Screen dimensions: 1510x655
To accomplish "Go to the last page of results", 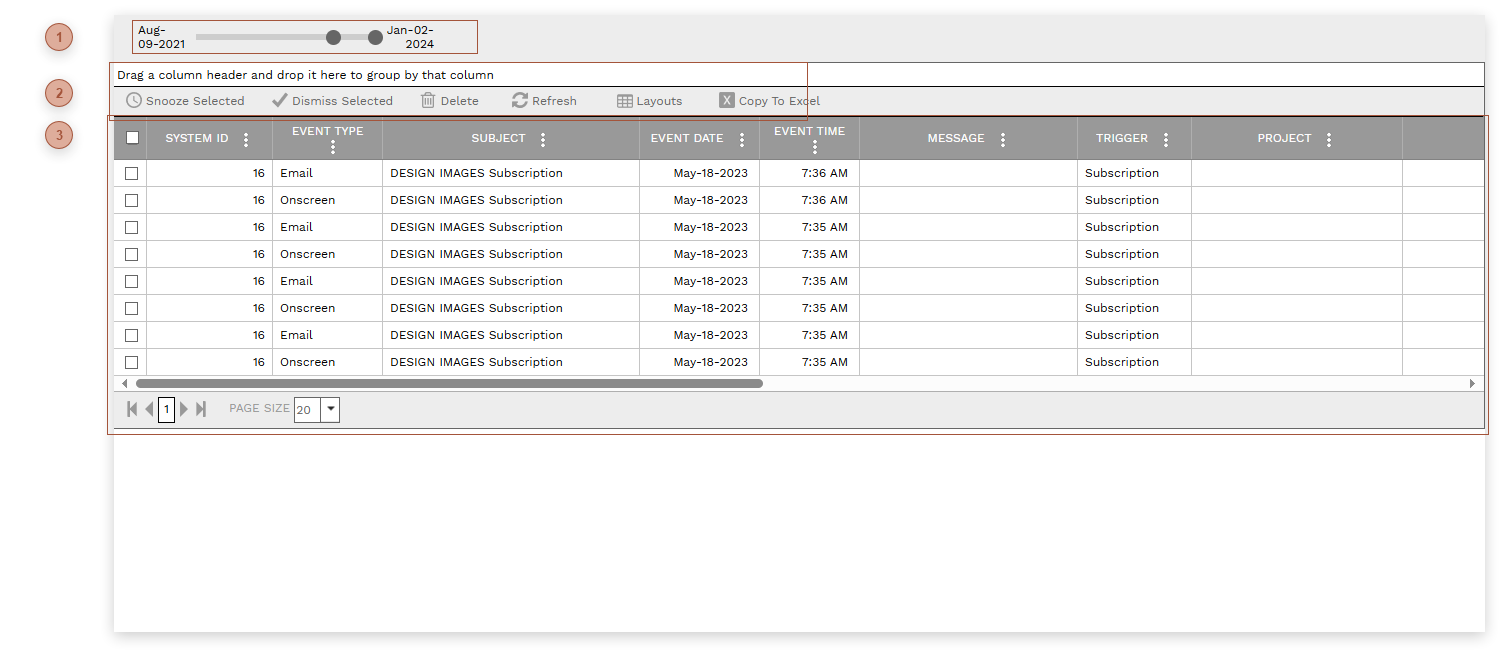I will [201, 409].
